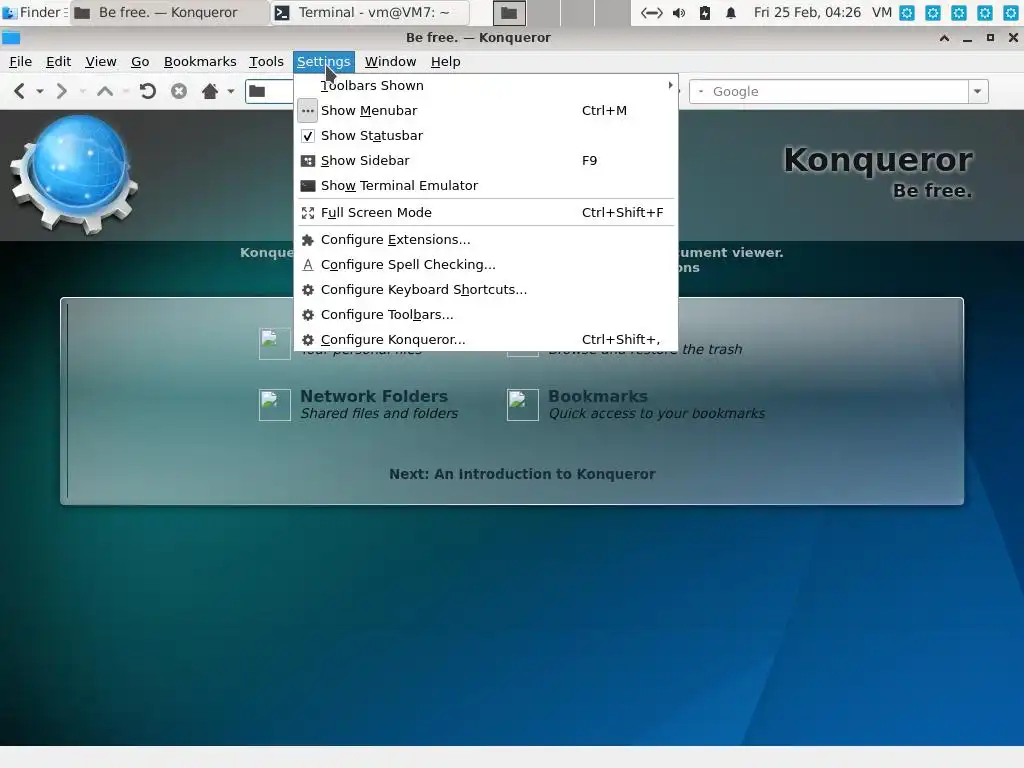Open the Network Folders link
The height and width of the screenshot is (768, 1024).
374,396
